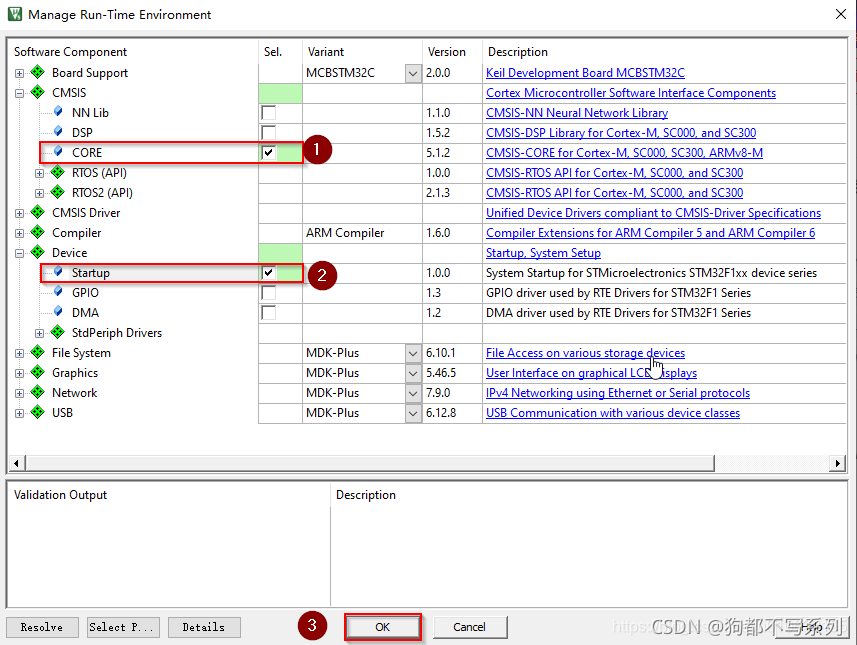This screenshot has width=857, height=645.
Task: Click the RTOS (API) green diamond icon
Action: click(x=57, y=172)
